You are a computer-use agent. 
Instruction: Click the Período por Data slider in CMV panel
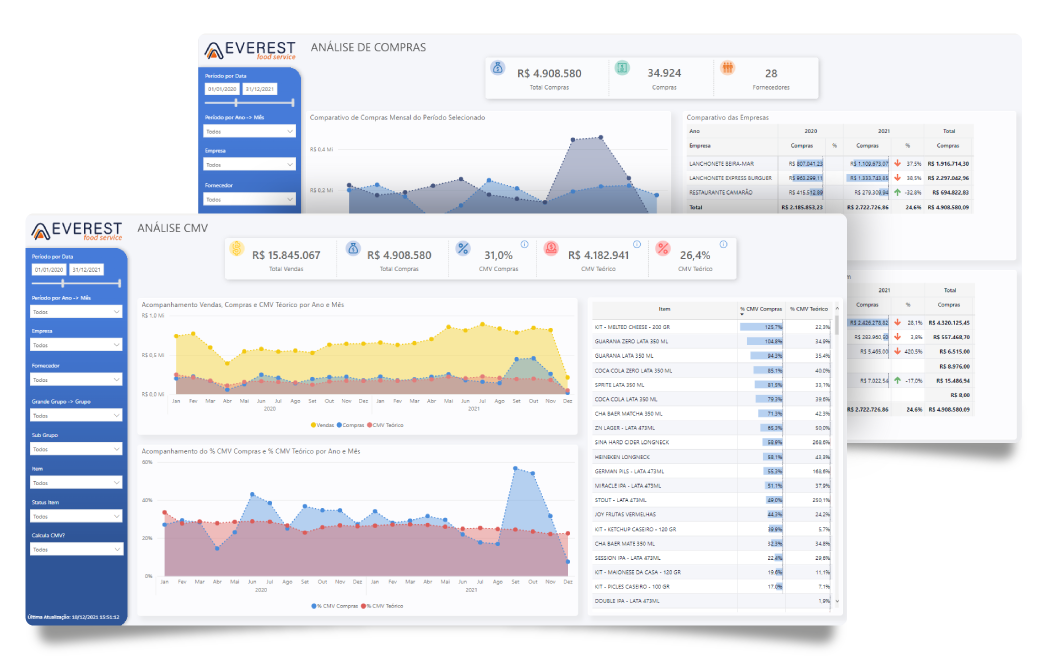(77, 283)
